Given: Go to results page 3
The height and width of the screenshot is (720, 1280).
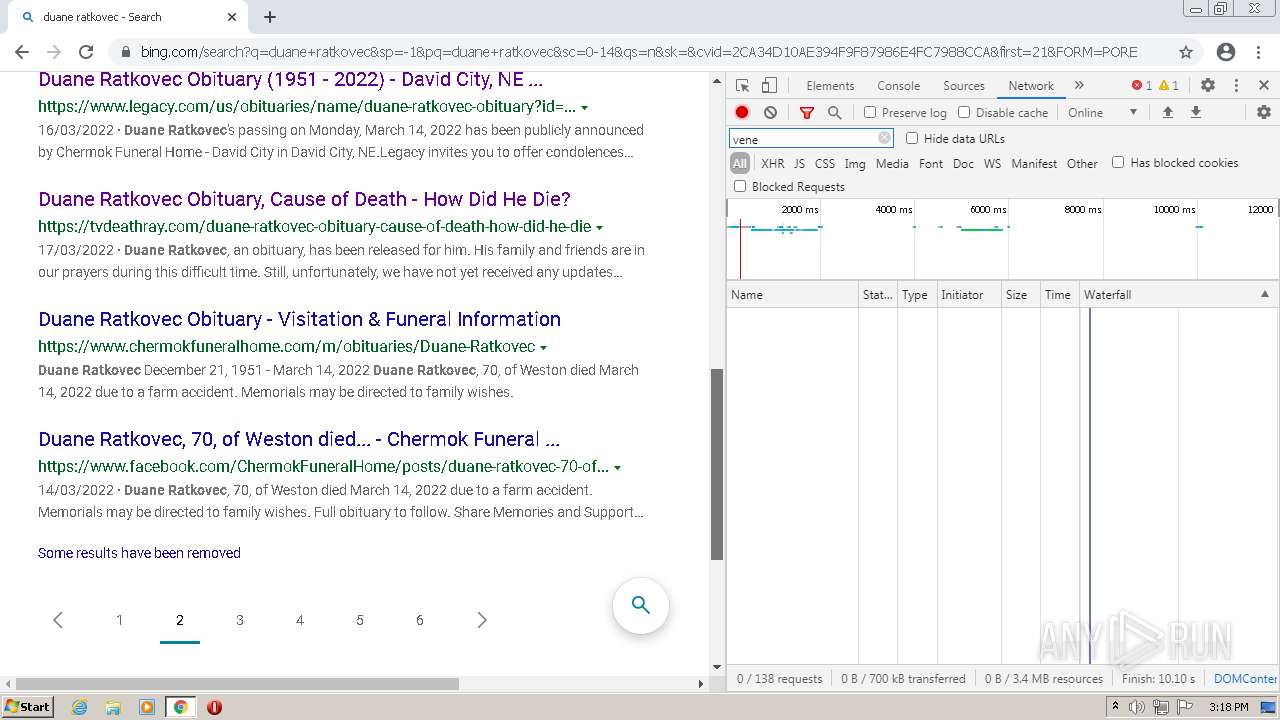Looking at the screenshot, I should tap(240, 620).
